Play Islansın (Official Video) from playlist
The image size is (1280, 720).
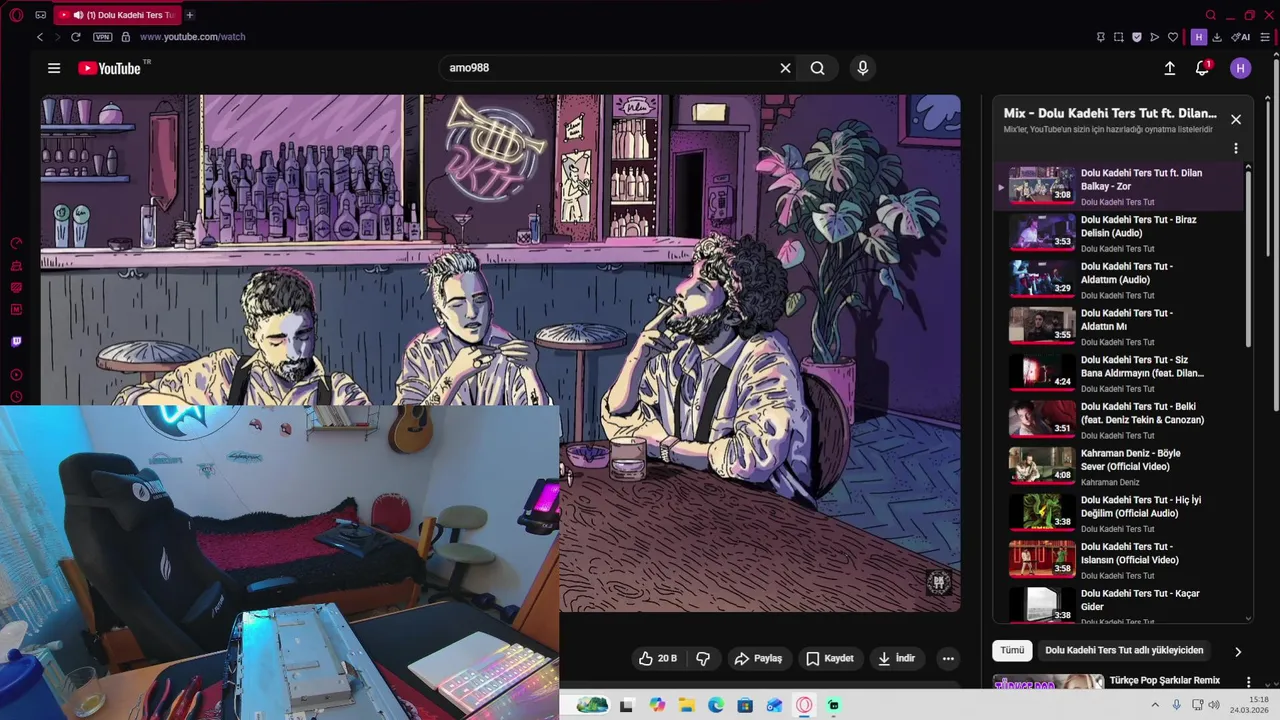(1118, 561)
